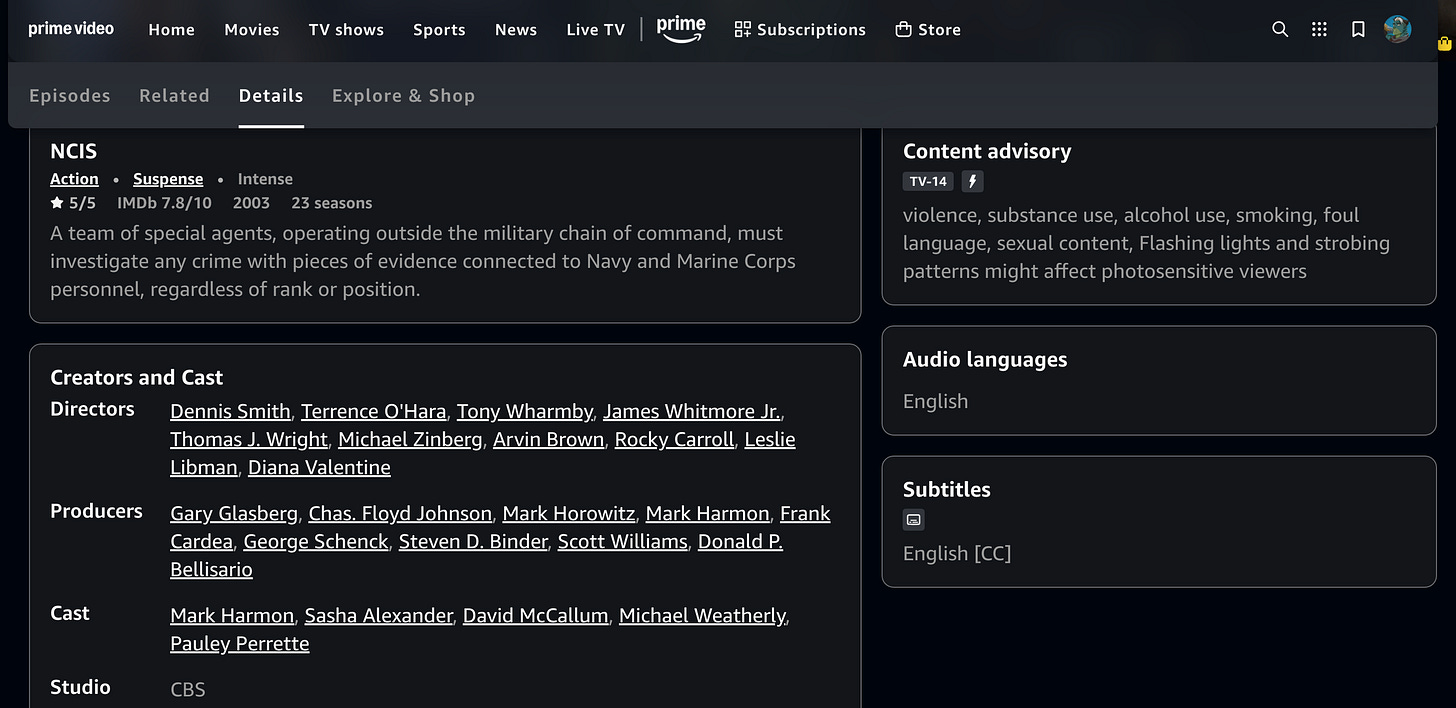
Task: Open director Tony Wharmby's page
Action: point(525,411)
